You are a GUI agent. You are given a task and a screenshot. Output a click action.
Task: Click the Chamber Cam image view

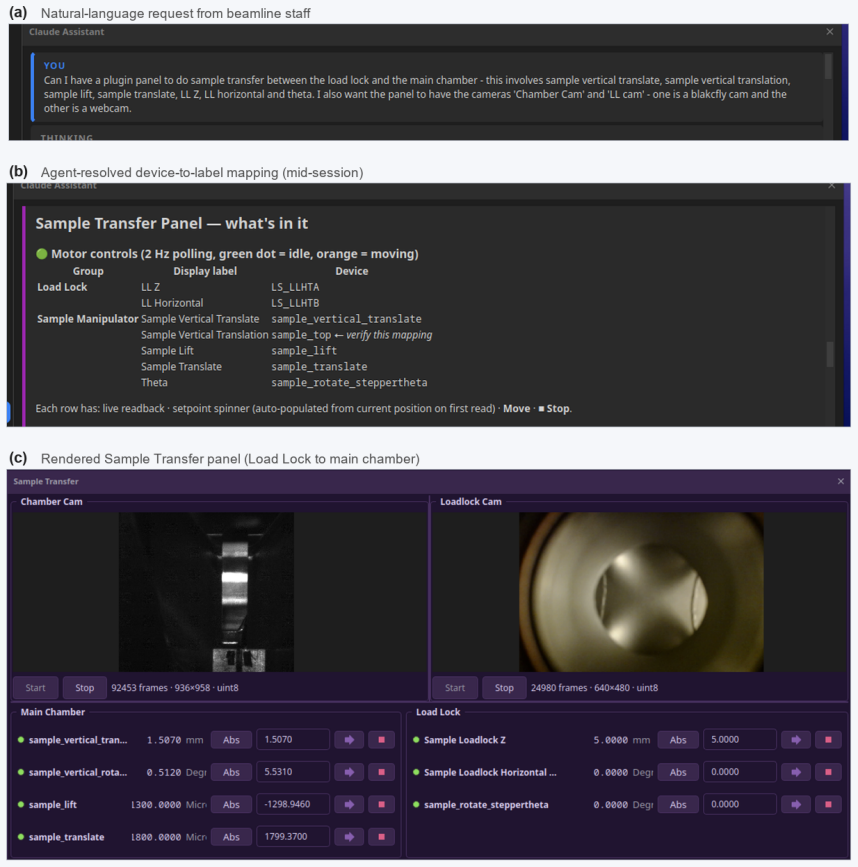coord(206,592)
